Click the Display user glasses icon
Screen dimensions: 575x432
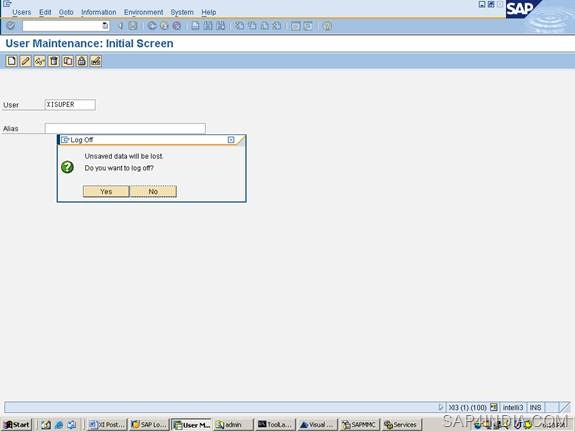coord(40,61)
